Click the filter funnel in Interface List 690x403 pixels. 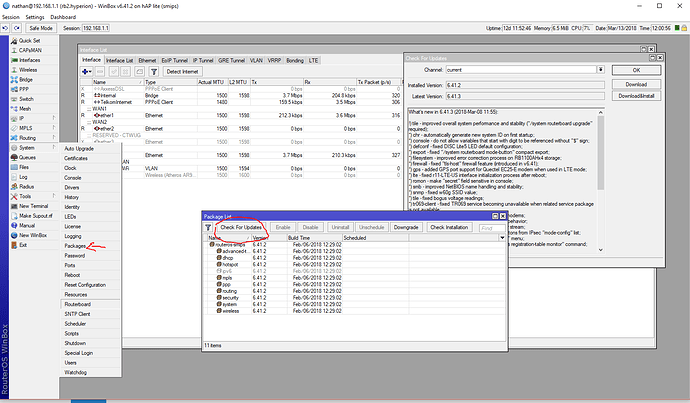point(153,72)
